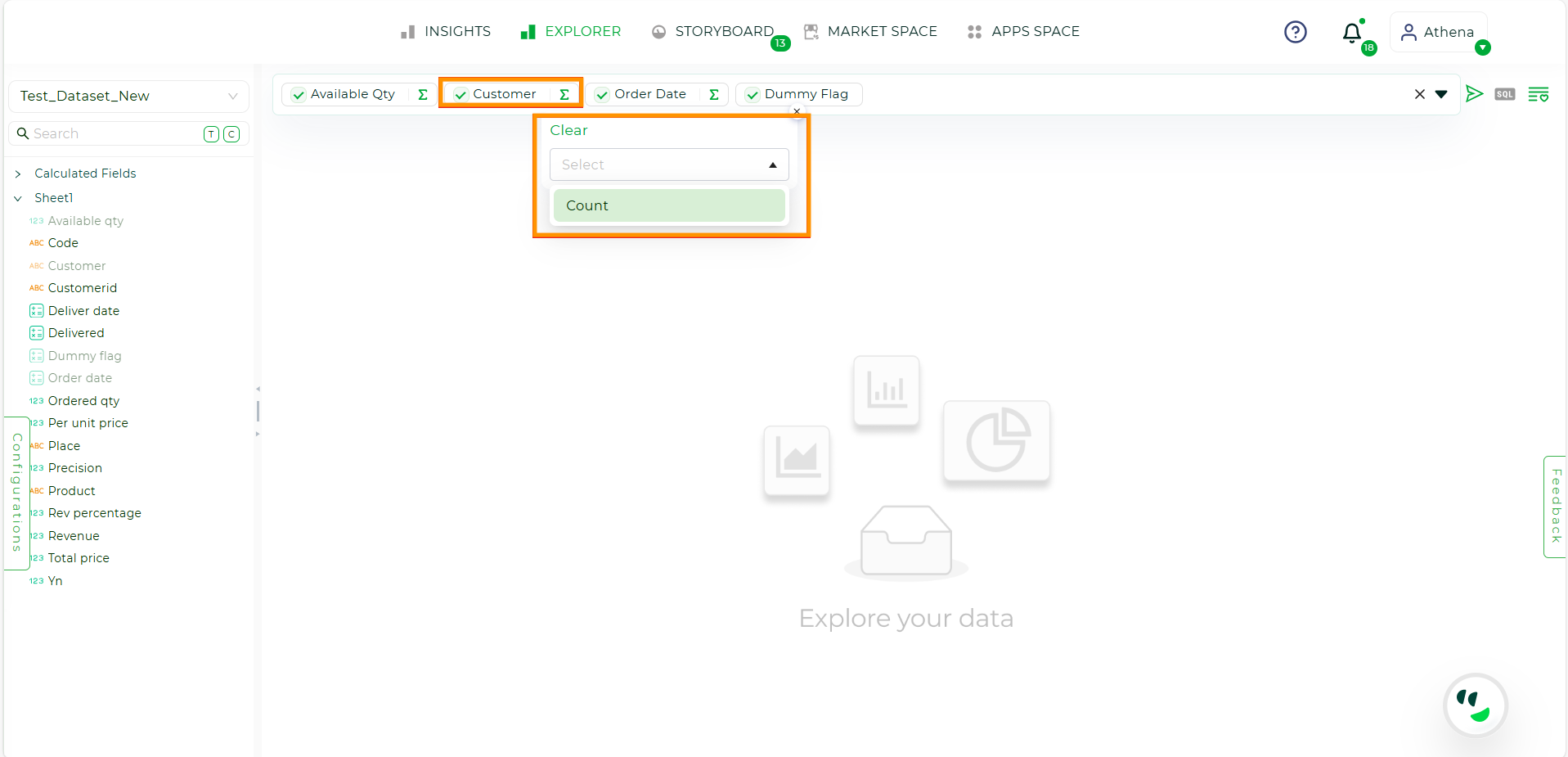
Task: Collapse the Sheet1 tree node
Action: [18, 198]
